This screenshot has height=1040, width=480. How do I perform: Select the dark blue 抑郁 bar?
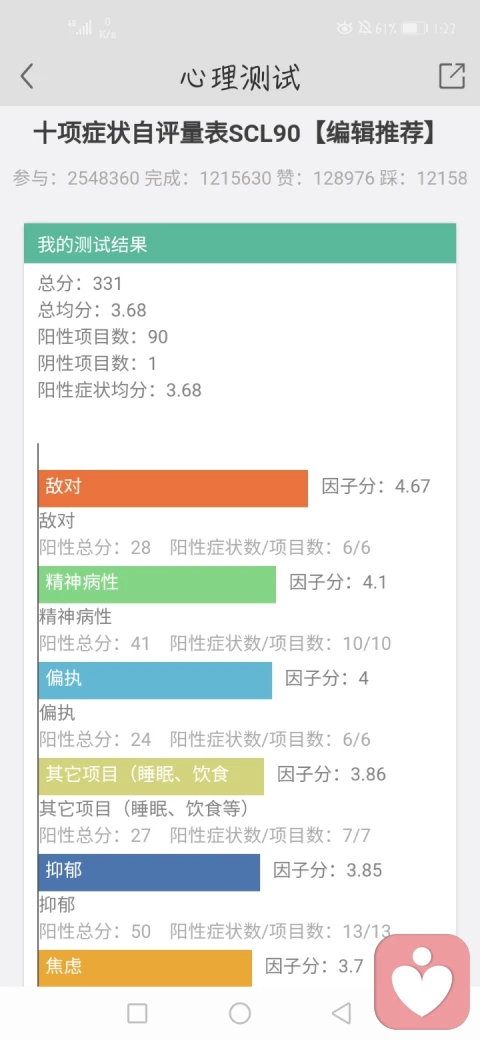tap(149, 872)
